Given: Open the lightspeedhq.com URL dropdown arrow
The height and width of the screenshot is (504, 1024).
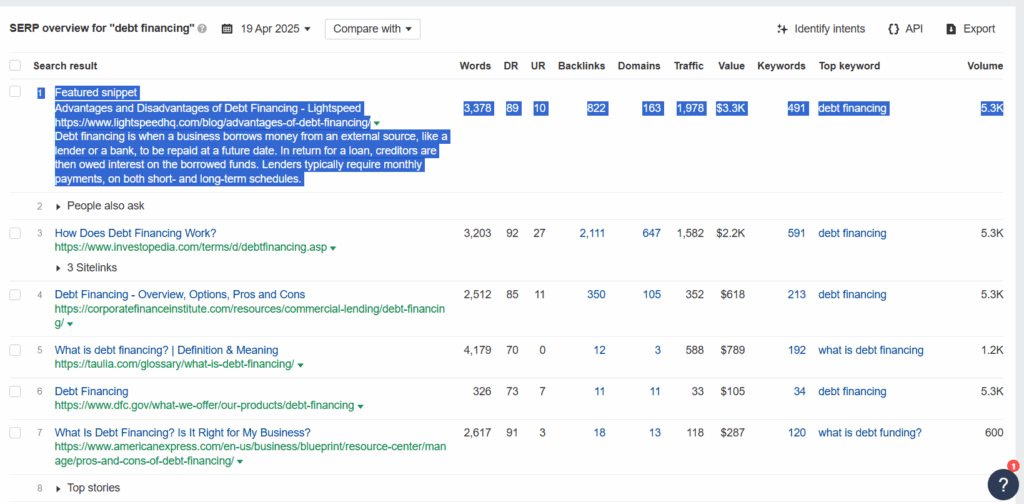Looking at the screenshot, I should pyautogui.click(x=377, y=123).
